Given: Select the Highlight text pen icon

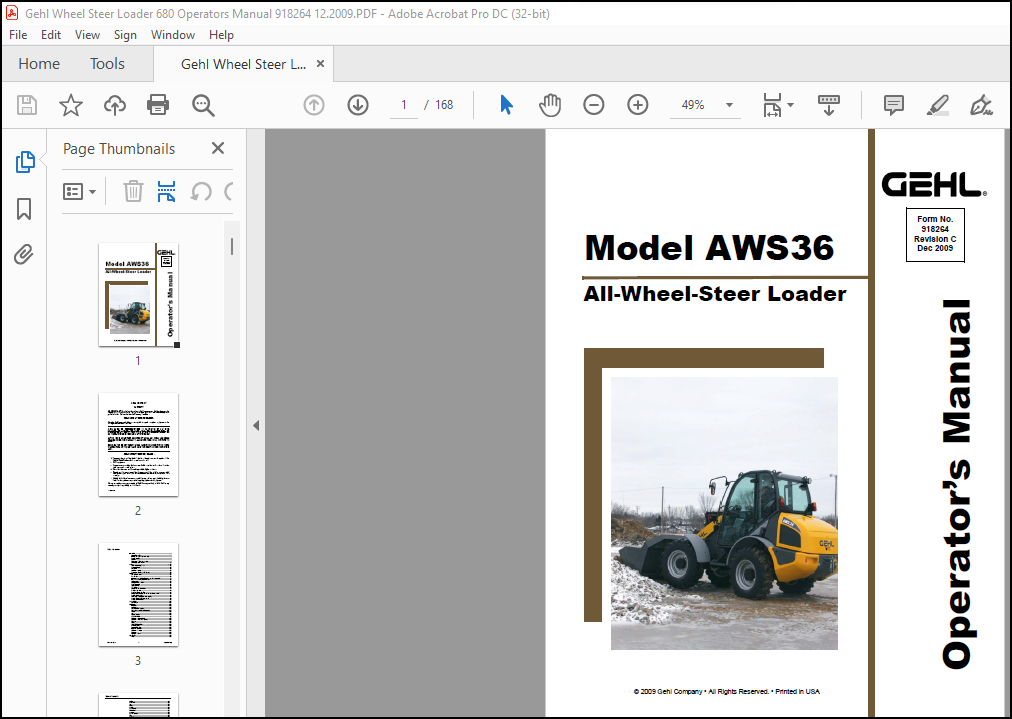Looking at the screenshot, I should [937, 105].
